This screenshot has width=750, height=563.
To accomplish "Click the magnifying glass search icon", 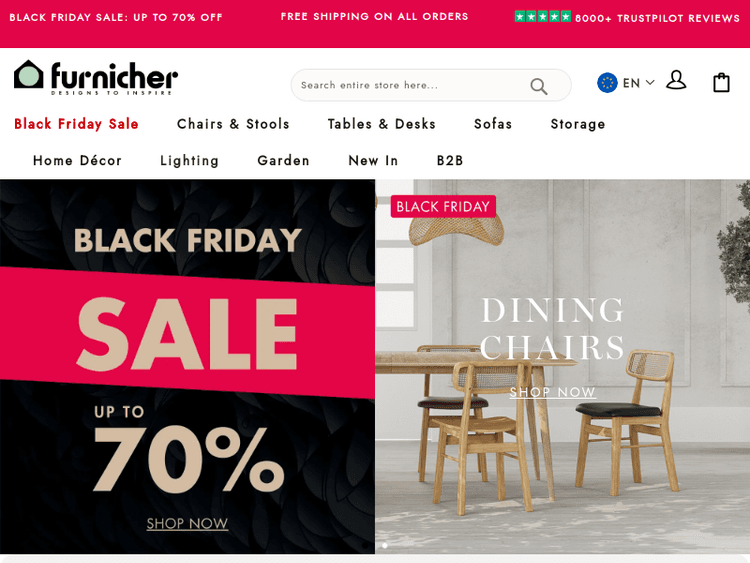I will point(539,86).
